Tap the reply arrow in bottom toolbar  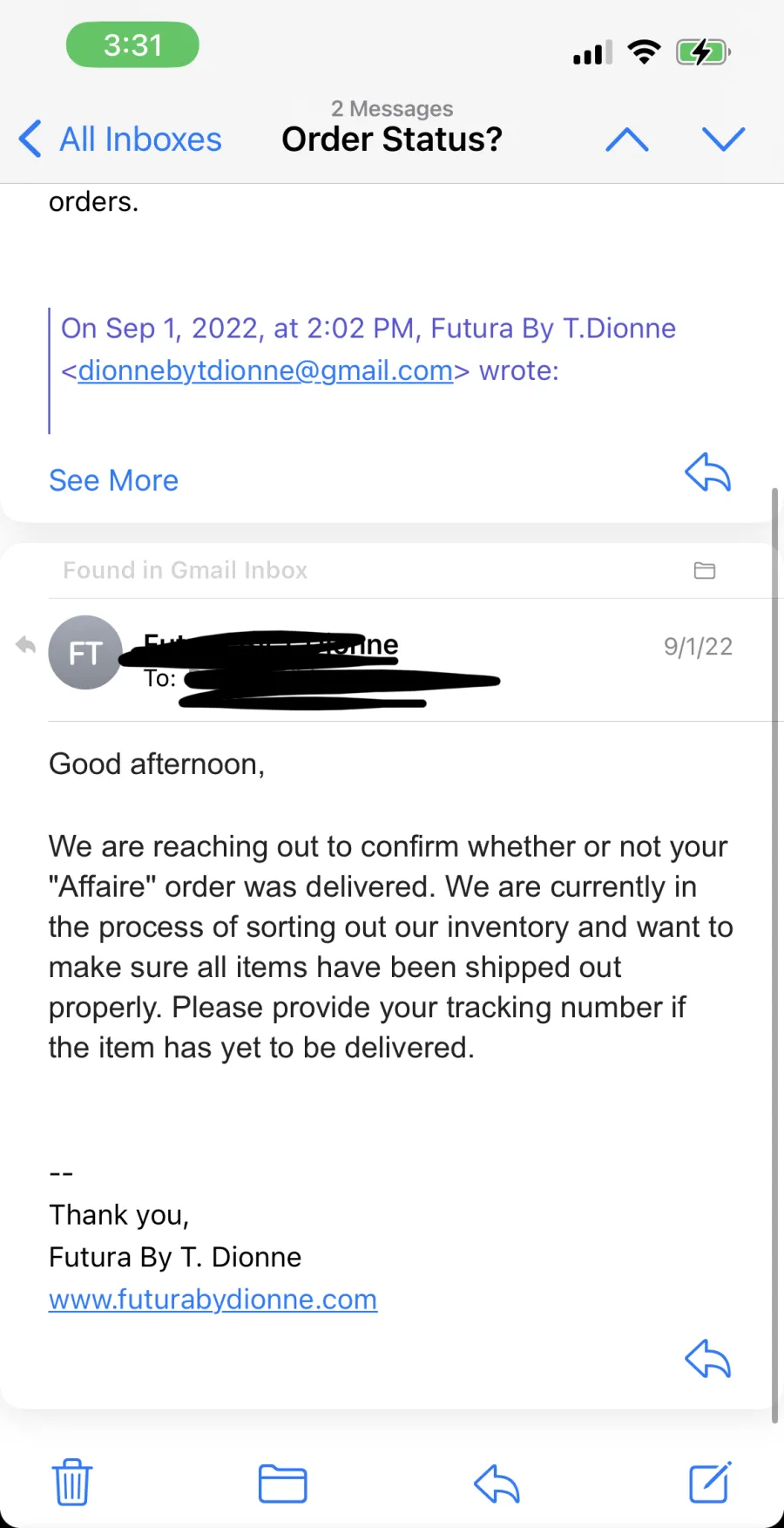pos(497,1484)
